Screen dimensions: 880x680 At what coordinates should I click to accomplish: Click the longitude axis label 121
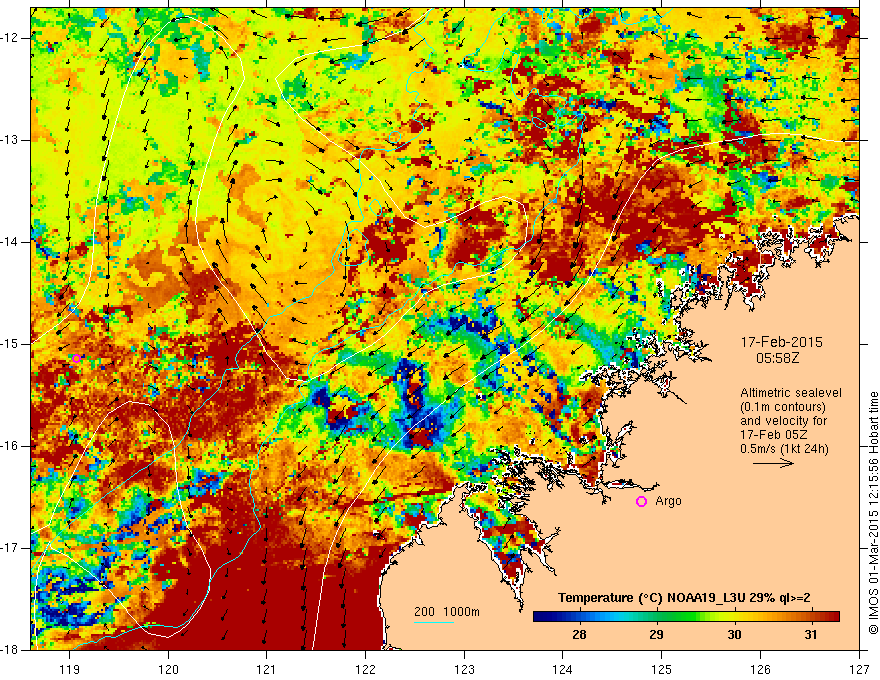coord(267,669)
